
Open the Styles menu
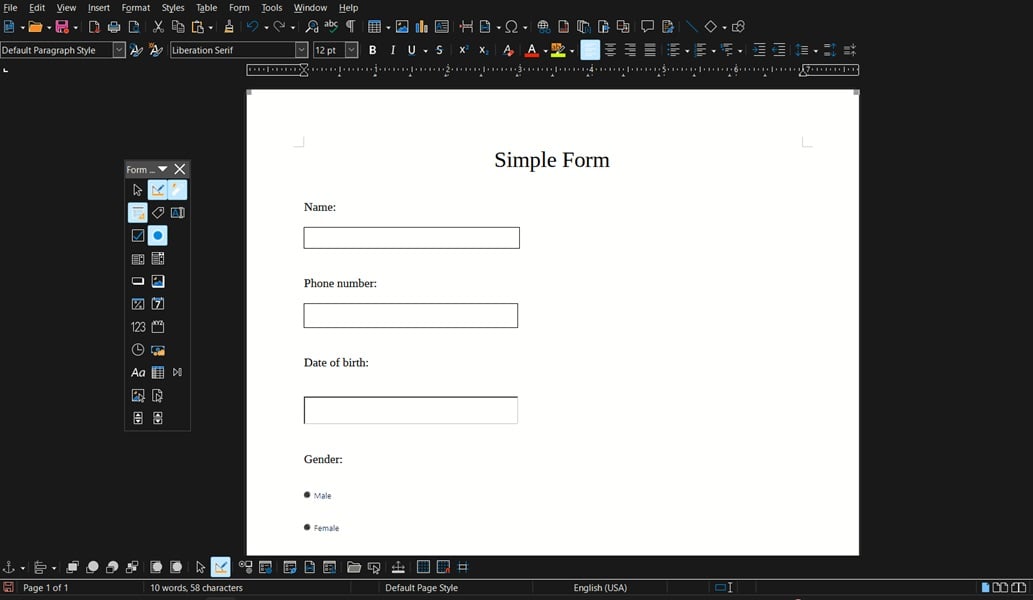173,8
